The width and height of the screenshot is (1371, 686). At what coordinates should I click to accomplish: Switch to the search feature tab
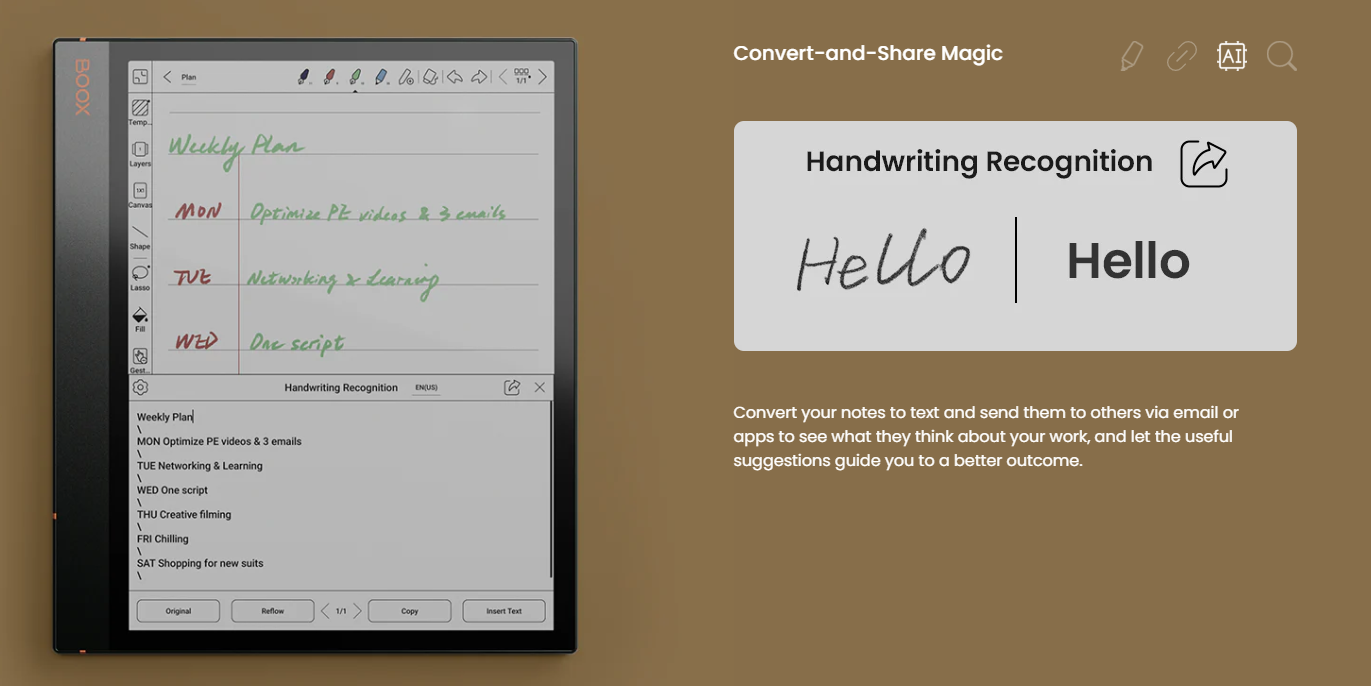(x=1281, y=56)
